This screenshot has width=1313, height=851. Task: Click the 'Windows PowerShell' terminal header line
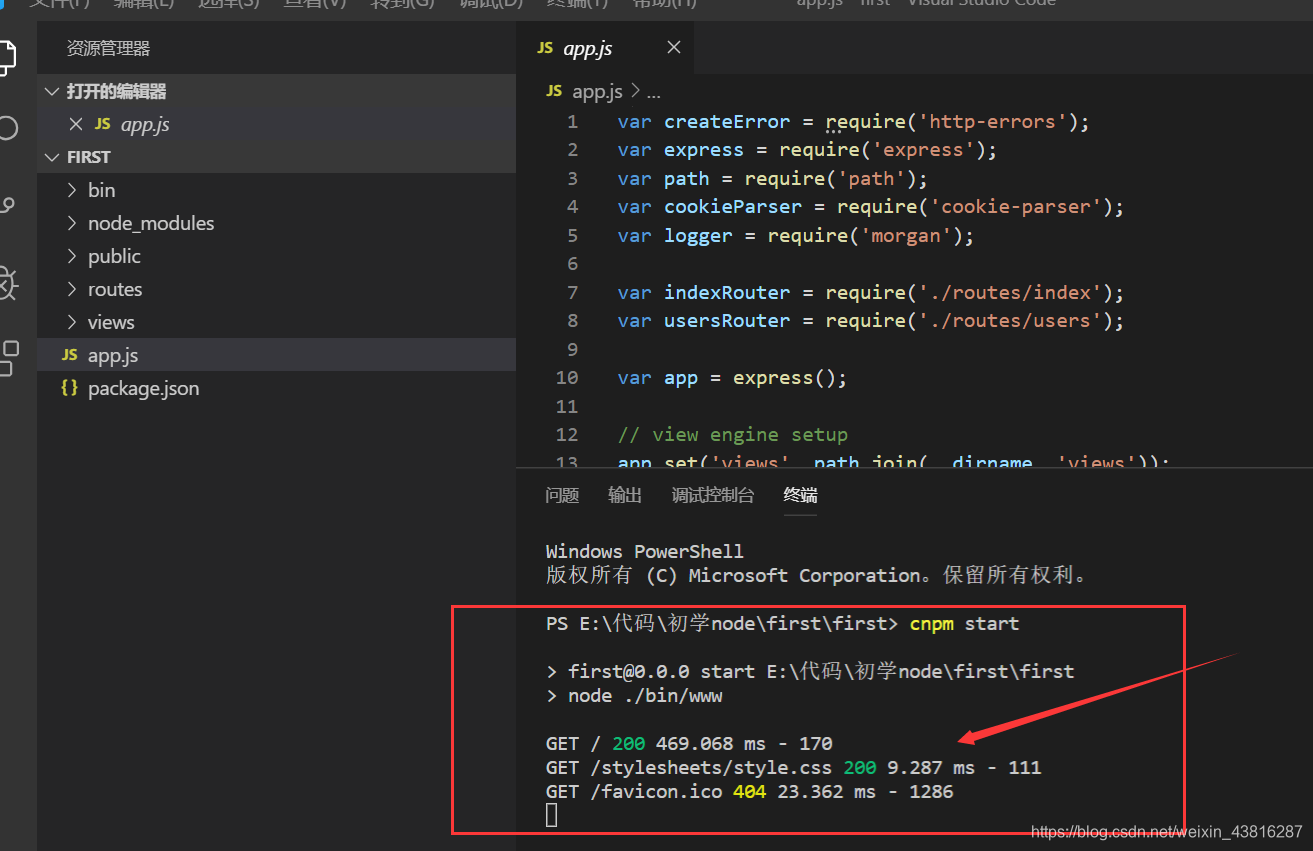[645, 552]
